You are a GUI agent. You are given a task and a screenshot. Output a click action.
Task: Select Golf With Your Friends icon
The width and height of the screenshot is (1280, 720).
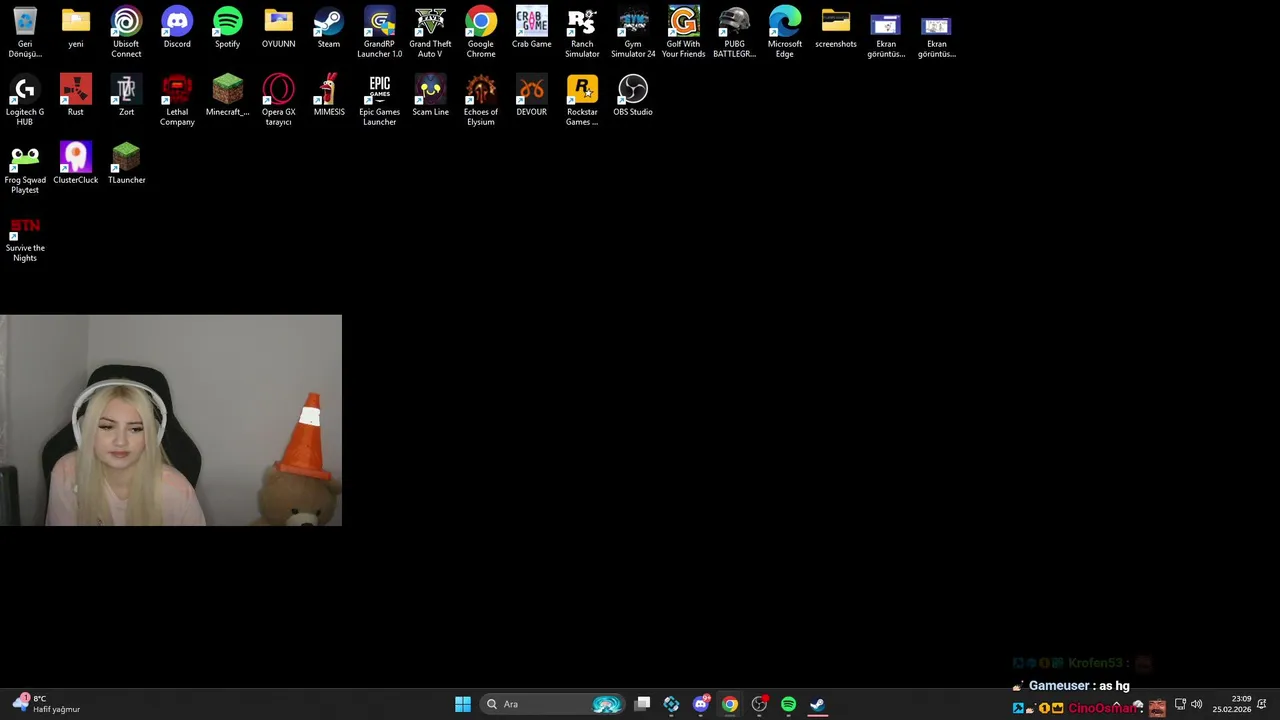click(x=684, y=32)
